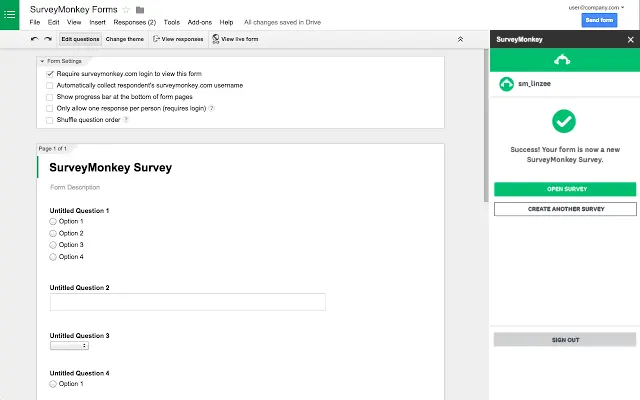The height and width of the screenshot is (400, 640).
Task: Click the Untitled Question 4 label
Action: click(79, 373)
